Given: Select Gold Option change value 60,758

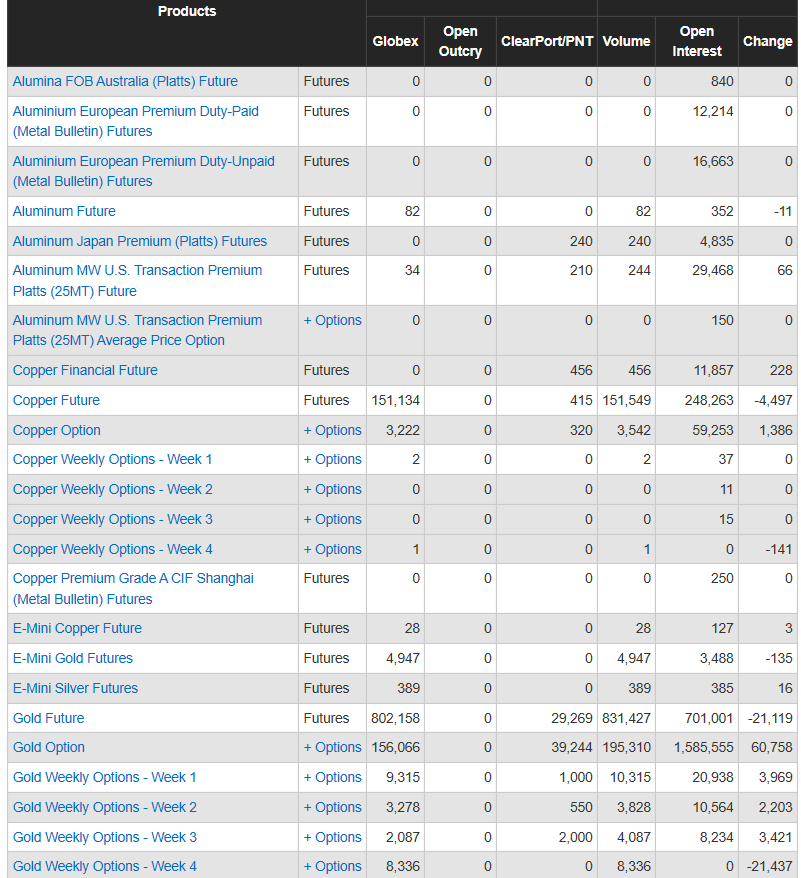Looking at the screenshot, I should [x=771, y=748].
